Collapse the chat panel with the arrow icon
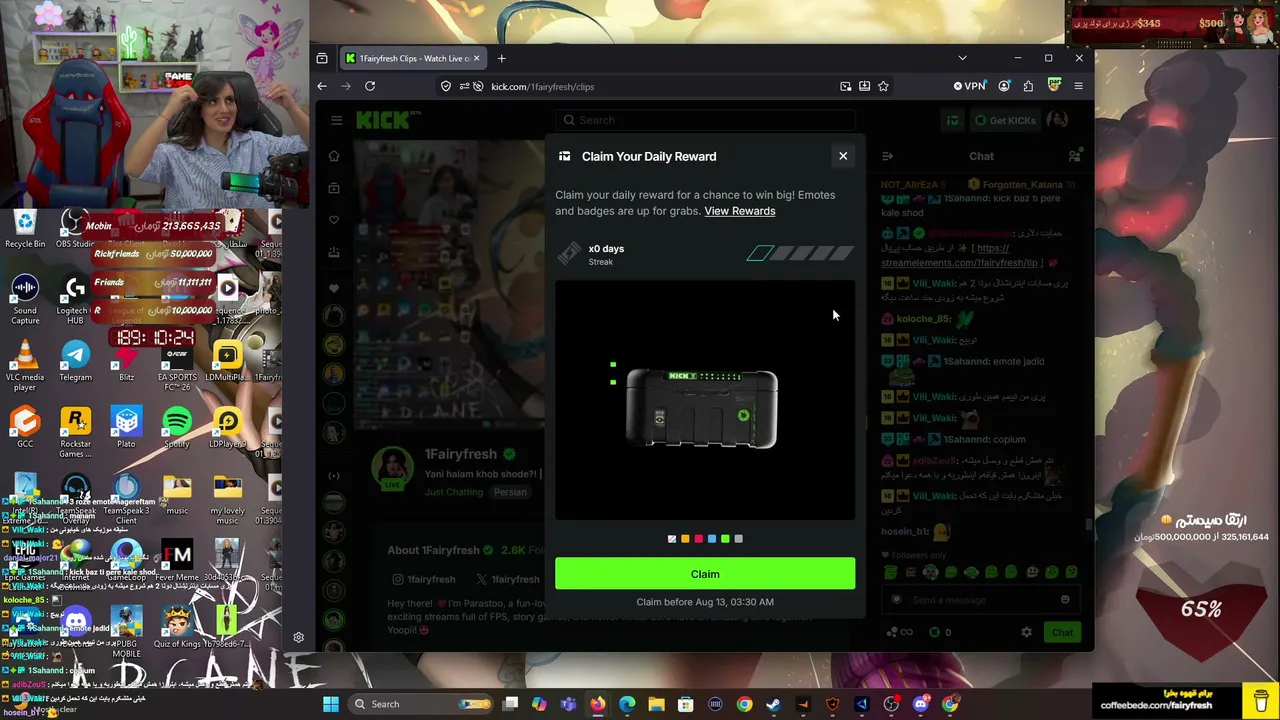This screenshot has height=720, width=1280. point(887,156)
